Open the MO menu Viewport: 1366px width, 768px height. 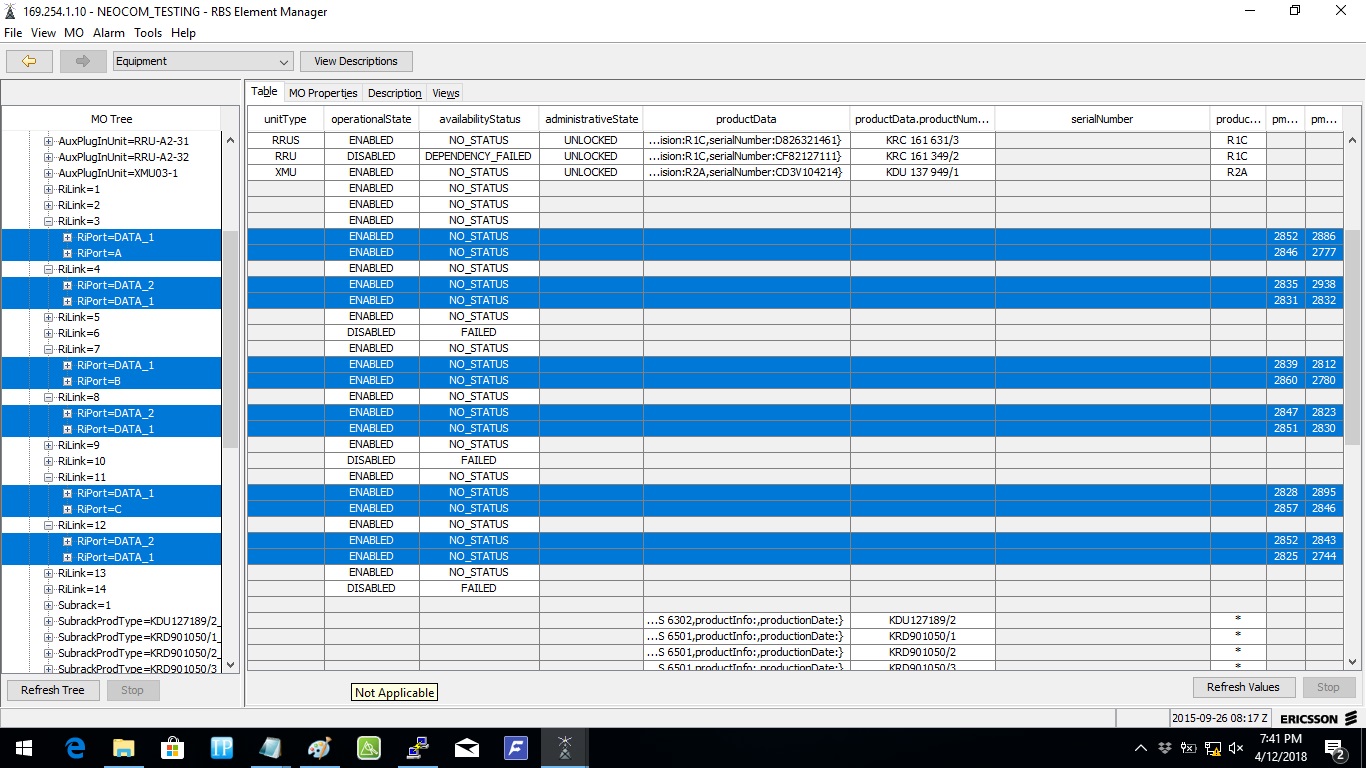coord(74,33)
